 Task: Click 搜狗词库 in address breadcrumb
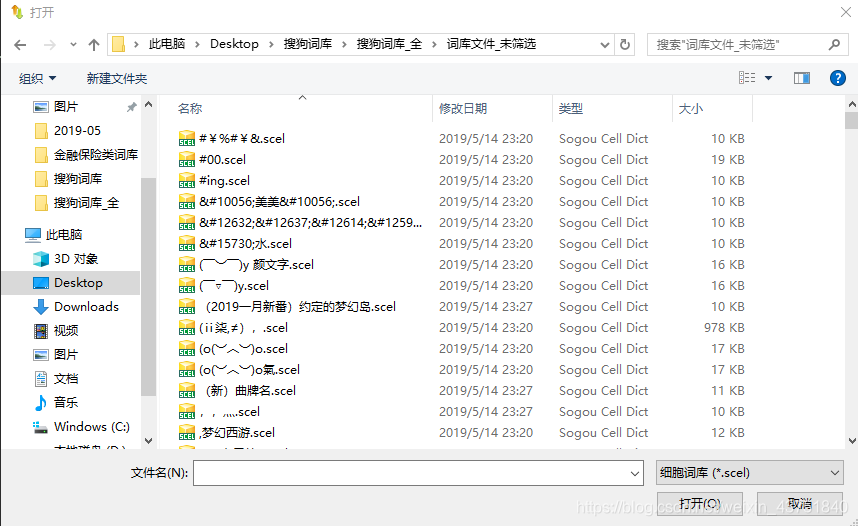pyautogui.click(x=308, y=44)
